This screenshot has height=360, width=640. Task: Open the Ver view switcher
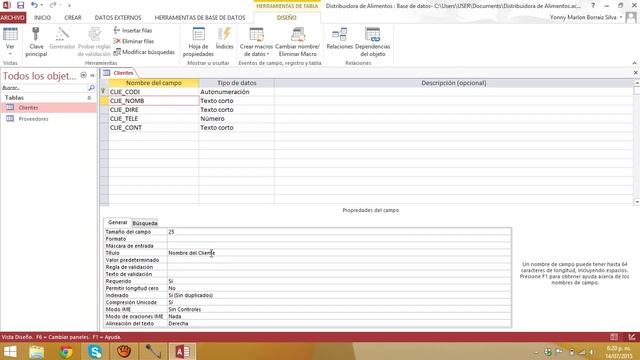pyautogui.click(x=10, y=42)
